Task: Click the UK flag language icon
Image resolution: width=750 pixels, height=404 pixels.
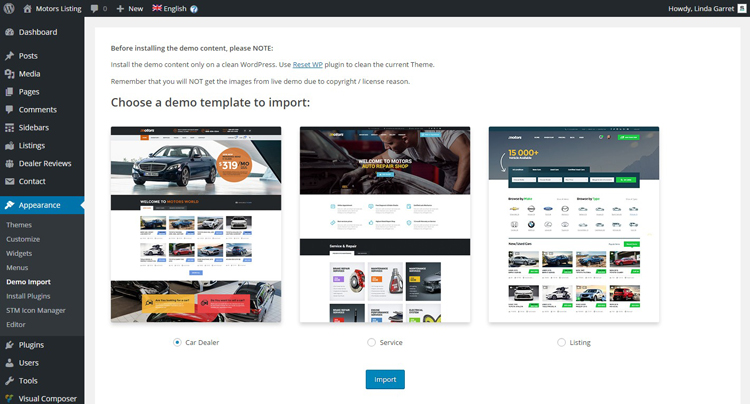Action: coord(157,8)
